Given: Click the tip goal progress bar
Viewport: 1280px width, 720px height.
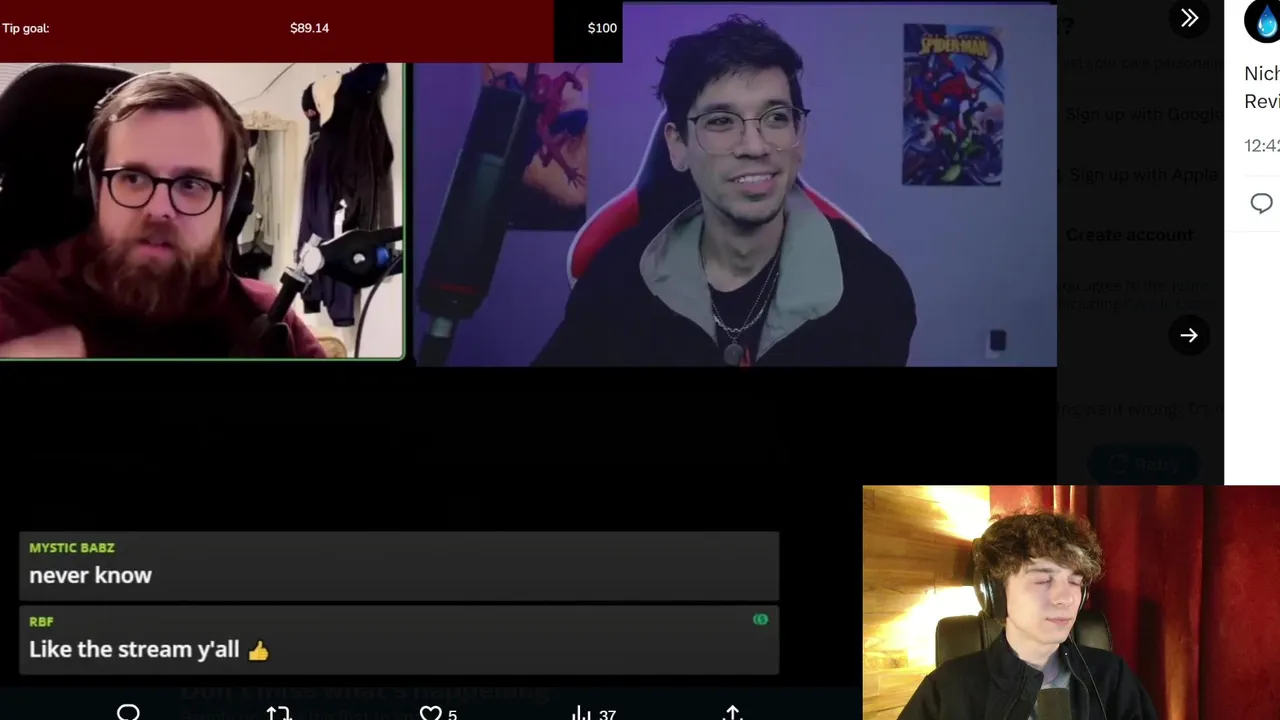Looking at the screenshot, I should [311, 29].
